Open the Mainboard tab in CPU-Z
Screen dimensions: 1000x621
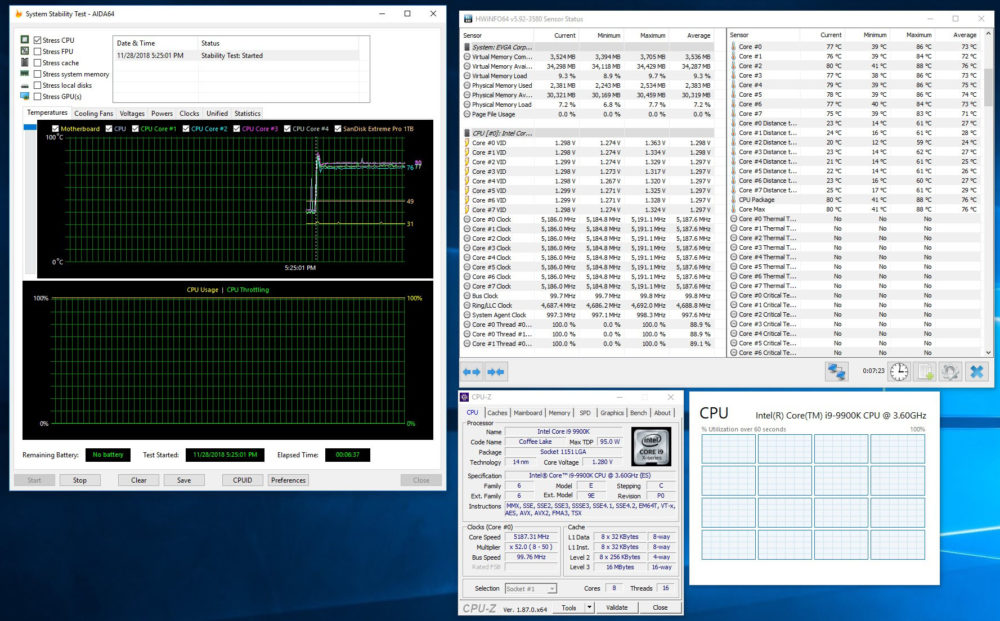[528, 413]
